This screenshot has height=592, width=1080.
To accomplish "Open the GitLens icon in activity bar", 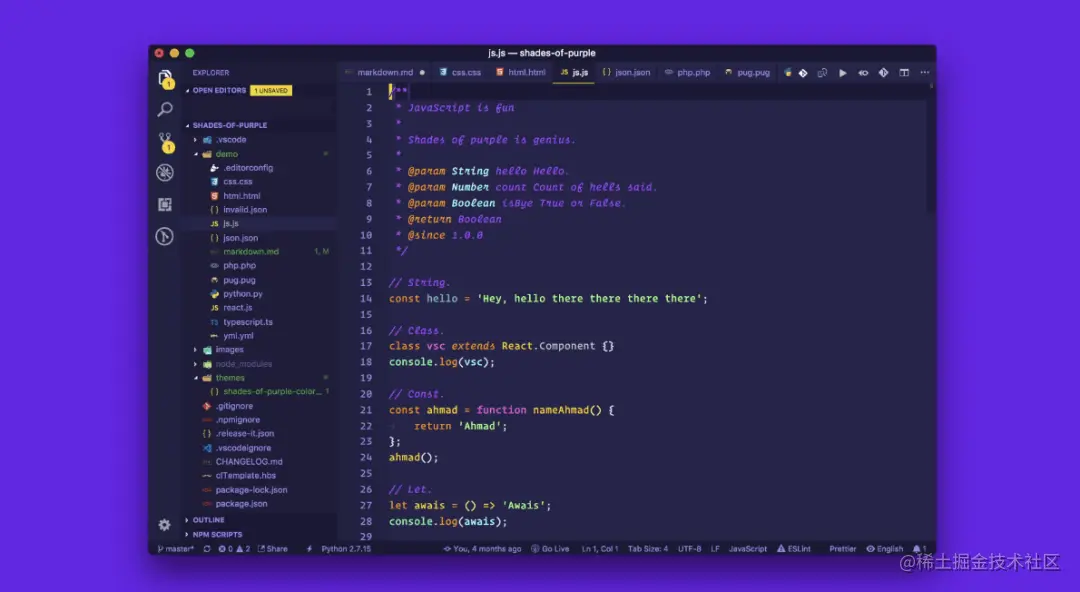I will click(165, 236).
